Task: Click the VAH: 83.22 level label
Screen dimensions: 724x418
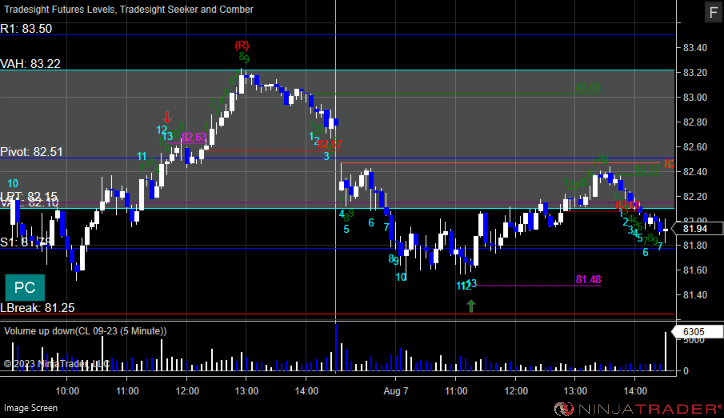Action: tap(30, 64)
